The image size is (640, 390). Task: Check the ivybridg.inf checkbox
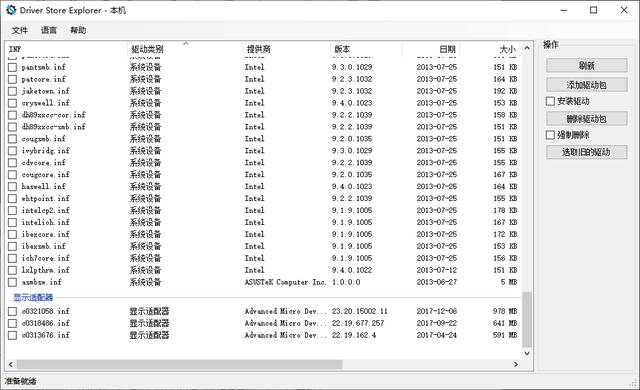pos(13,151)
